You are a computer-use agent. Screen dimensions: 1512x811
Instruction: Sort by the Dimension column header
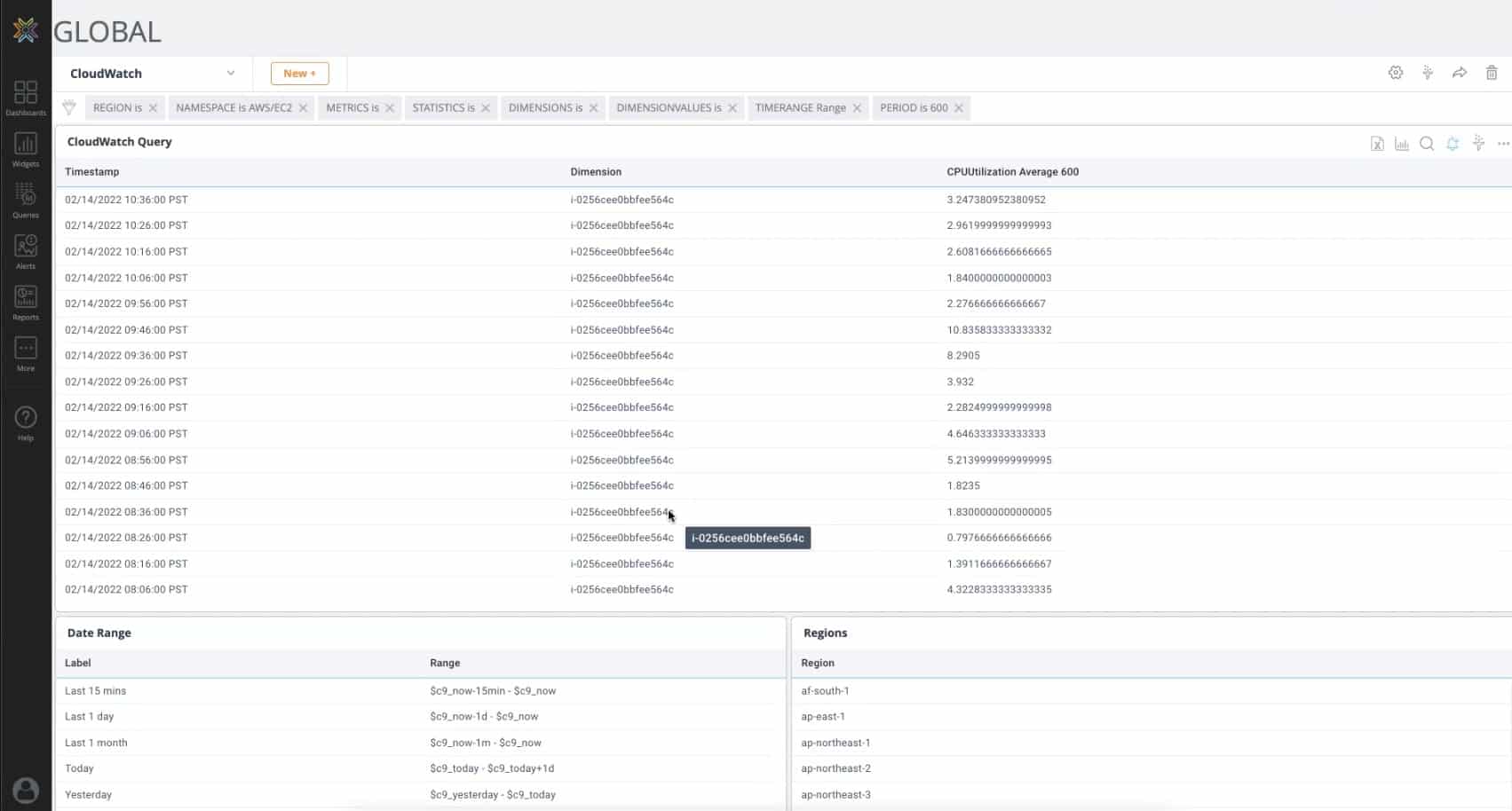(596, 172)
